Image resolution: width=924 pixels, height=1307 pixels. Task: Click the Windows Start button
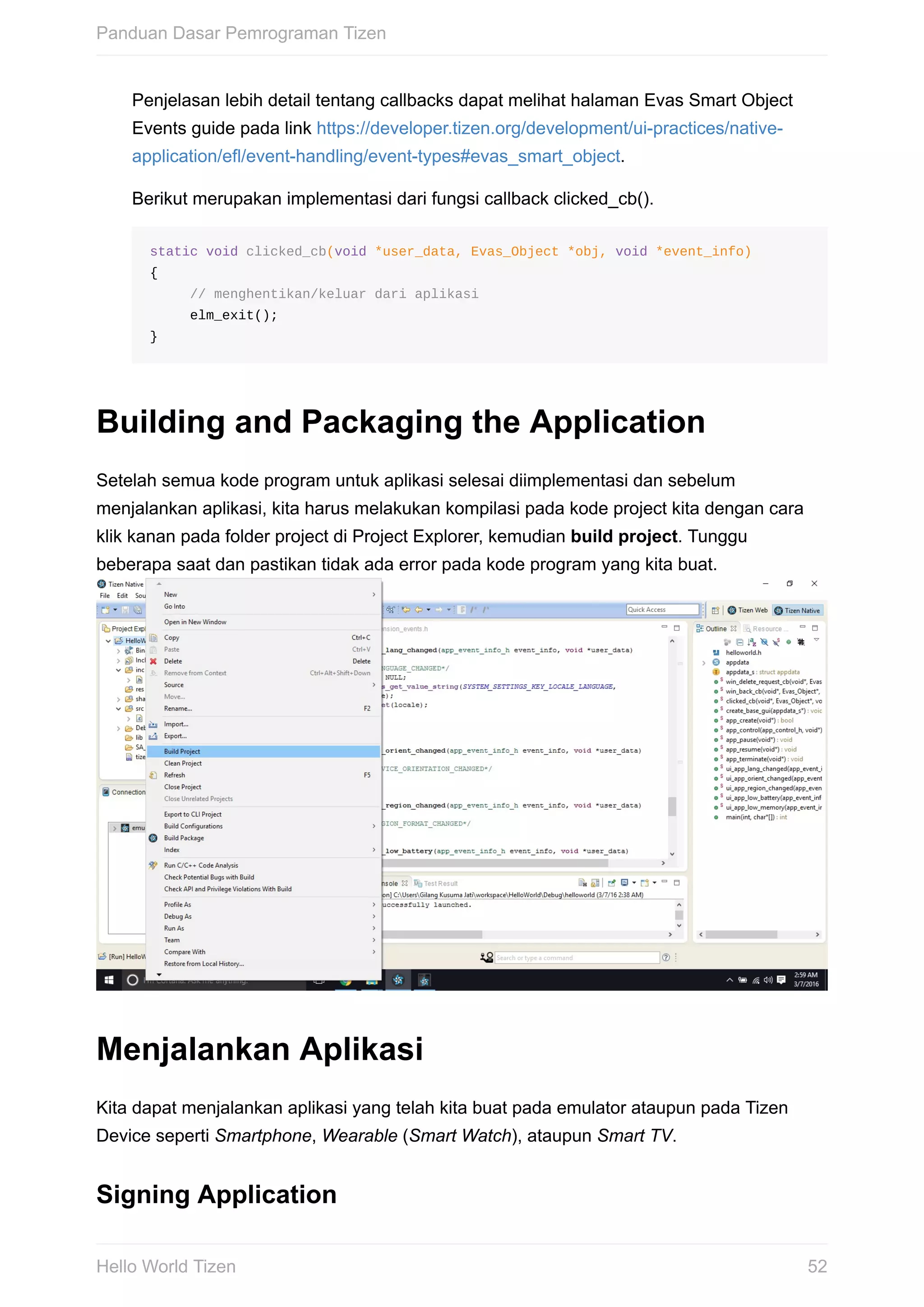pyautogui.click(x=109, y=980)
